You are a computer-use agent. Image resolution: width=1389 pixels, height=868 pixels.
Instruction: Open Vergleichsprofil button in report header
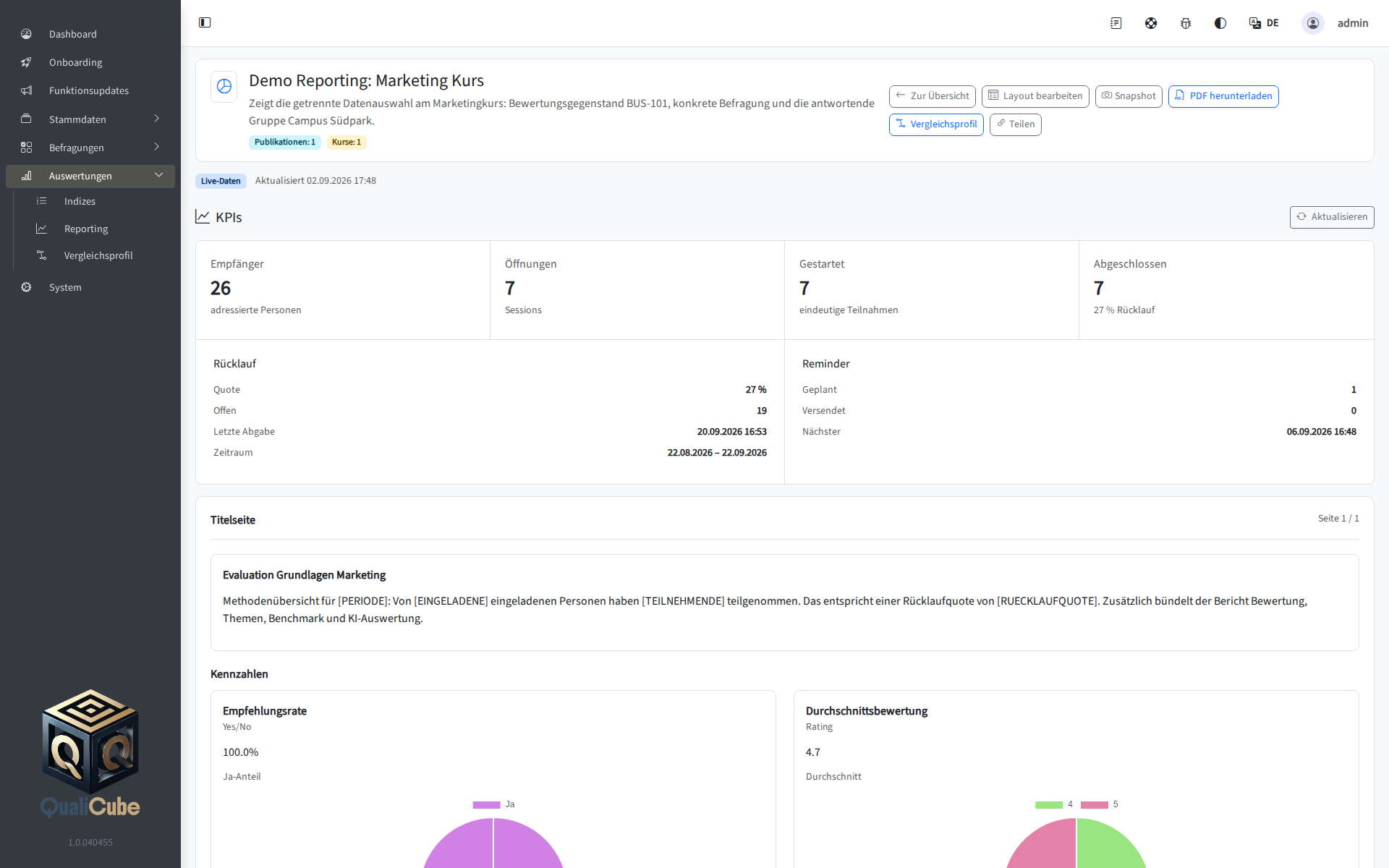tap(935, 124)
